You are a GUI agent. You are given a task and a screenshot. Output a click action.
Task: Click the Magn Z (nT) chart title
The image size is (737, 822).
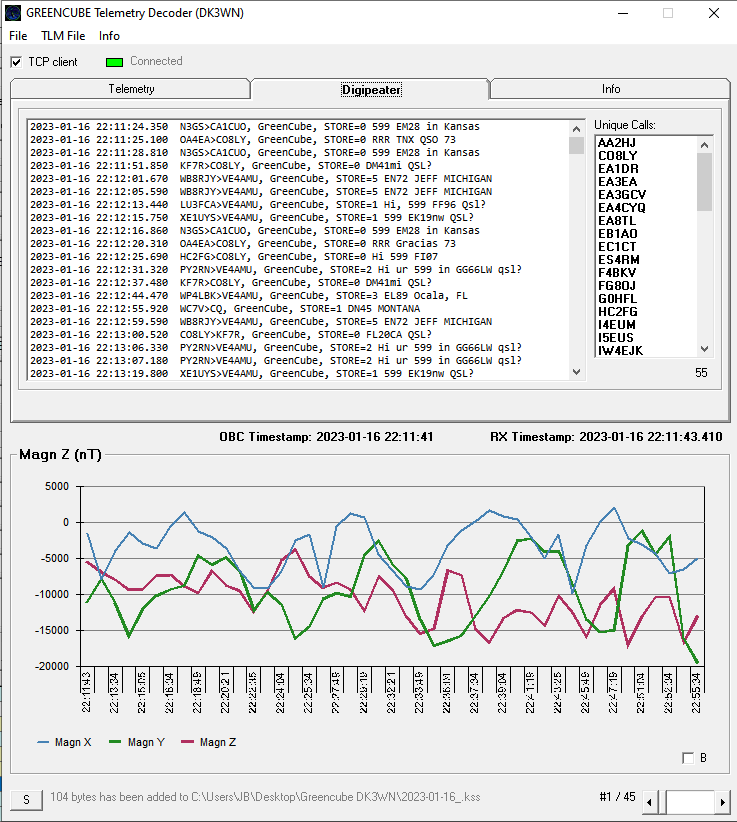click(x=60, y=455)
